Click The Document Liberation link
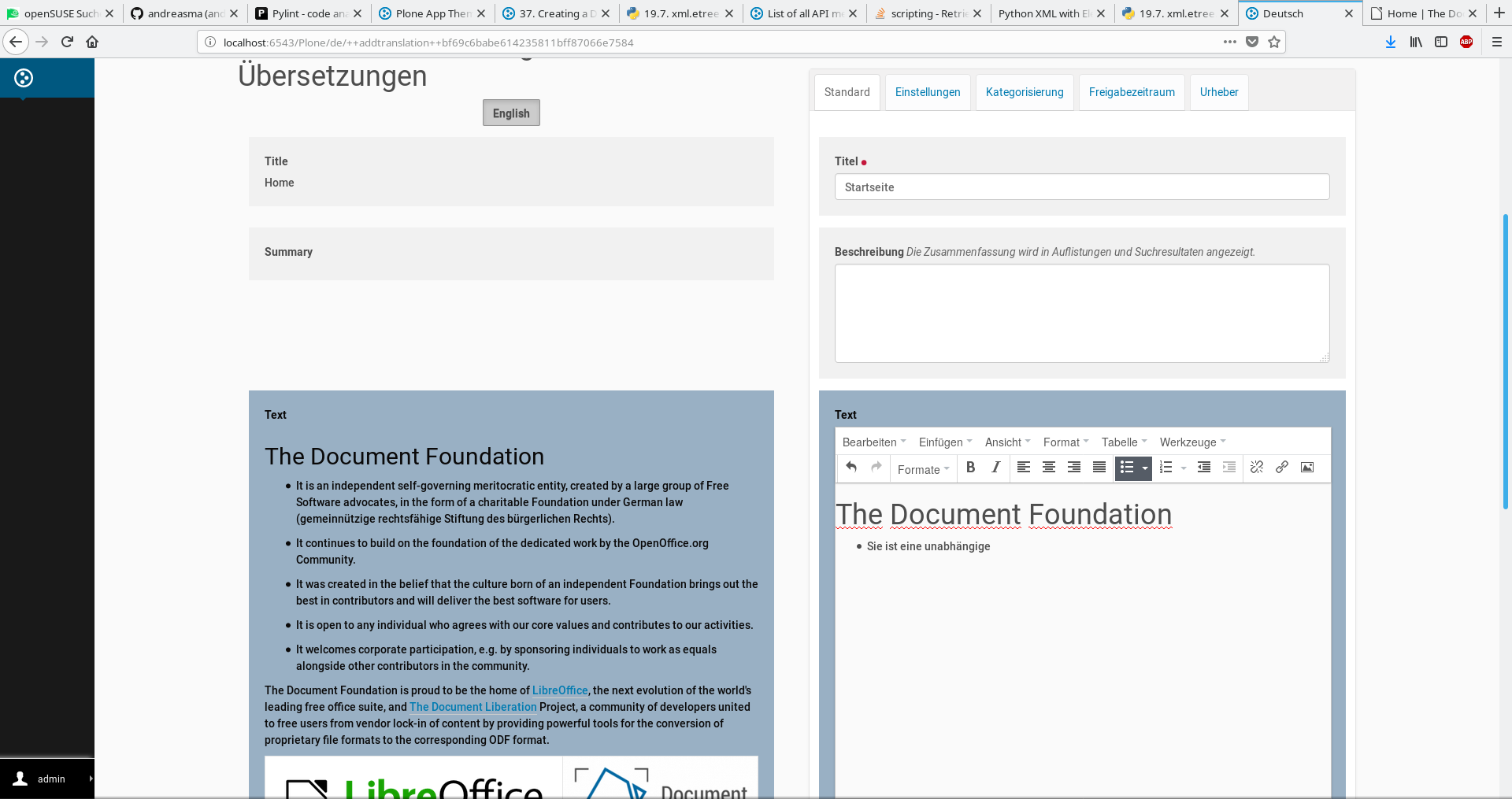 (472, 707)
